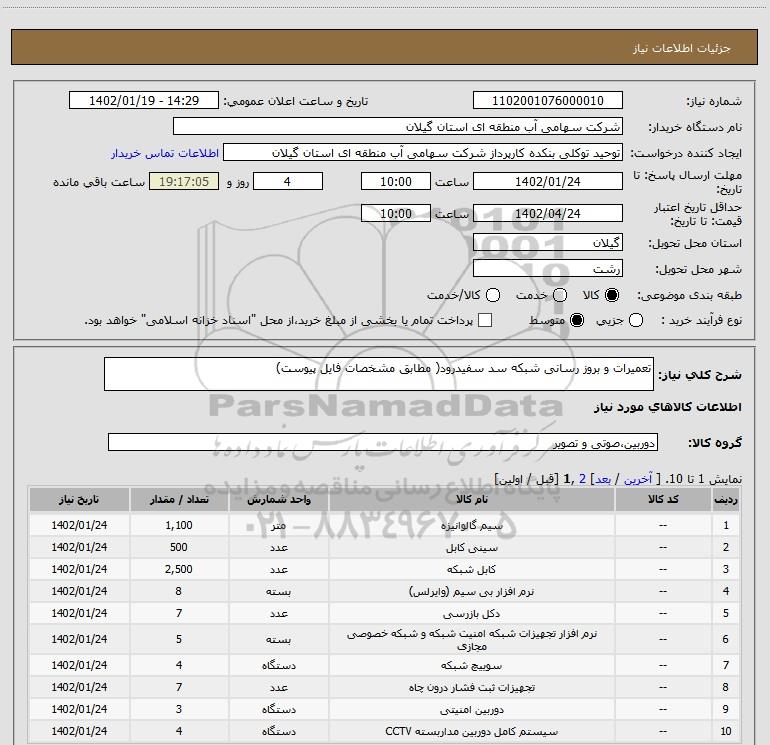Select the کابل شبکه item row
770x745 pixels.
click(384, 570)
